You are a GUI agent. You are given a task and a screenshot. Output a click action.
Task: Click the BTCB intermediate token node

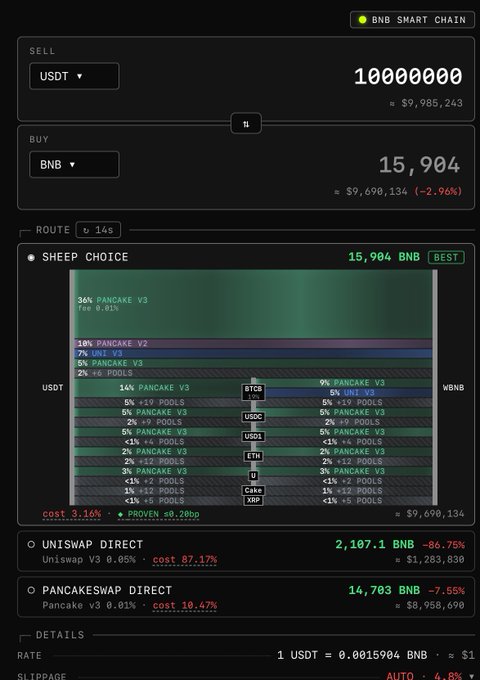pos(253,392)
